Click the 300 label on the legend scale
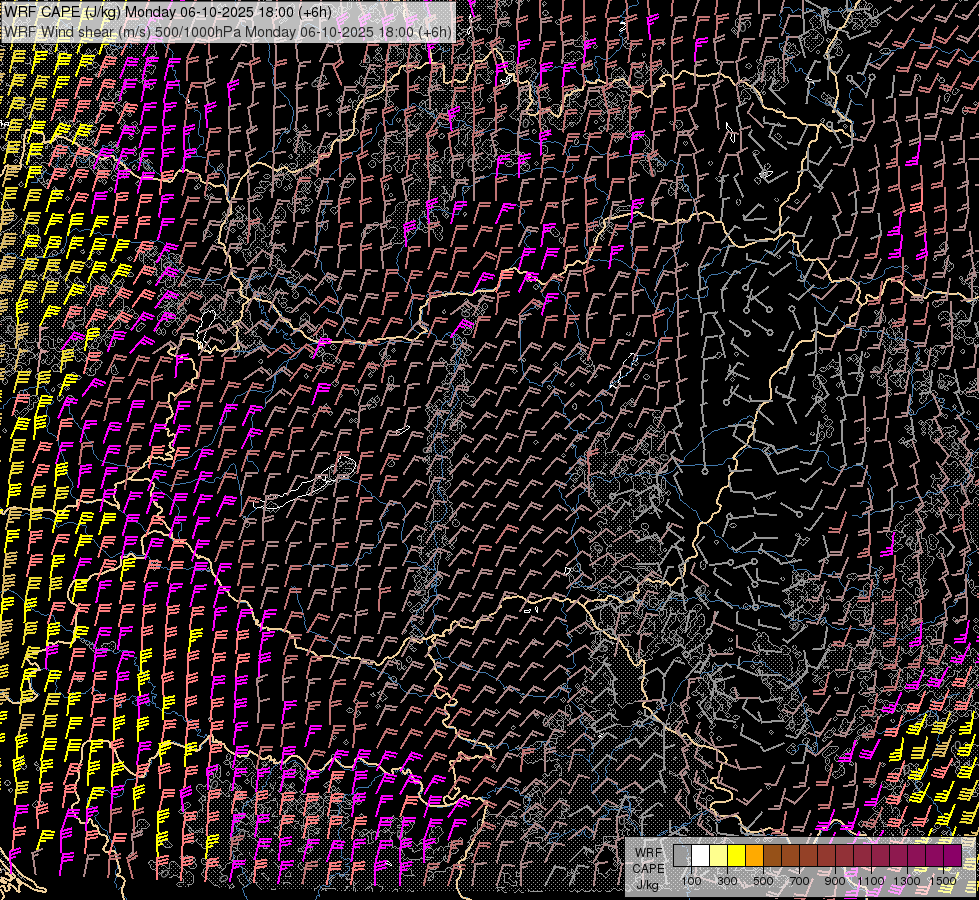 727,880
